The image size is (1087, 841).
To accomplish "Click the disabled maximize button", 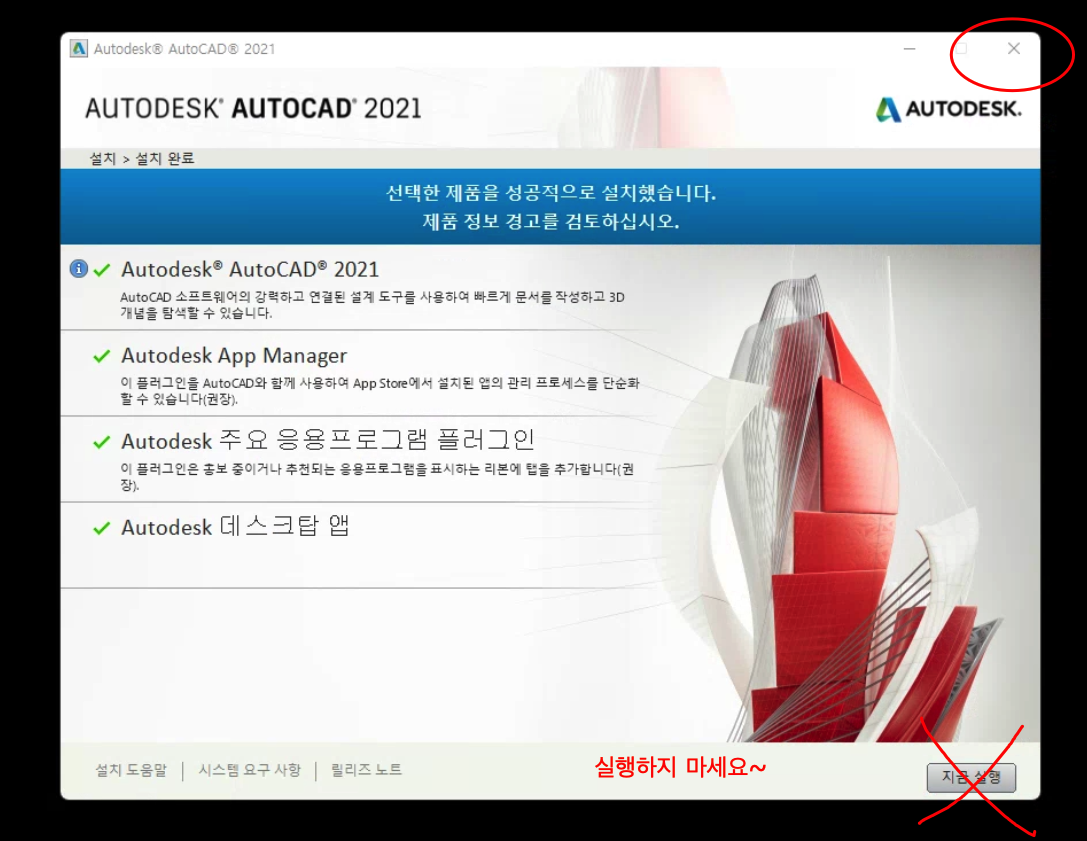I will [x=962, y=49].
